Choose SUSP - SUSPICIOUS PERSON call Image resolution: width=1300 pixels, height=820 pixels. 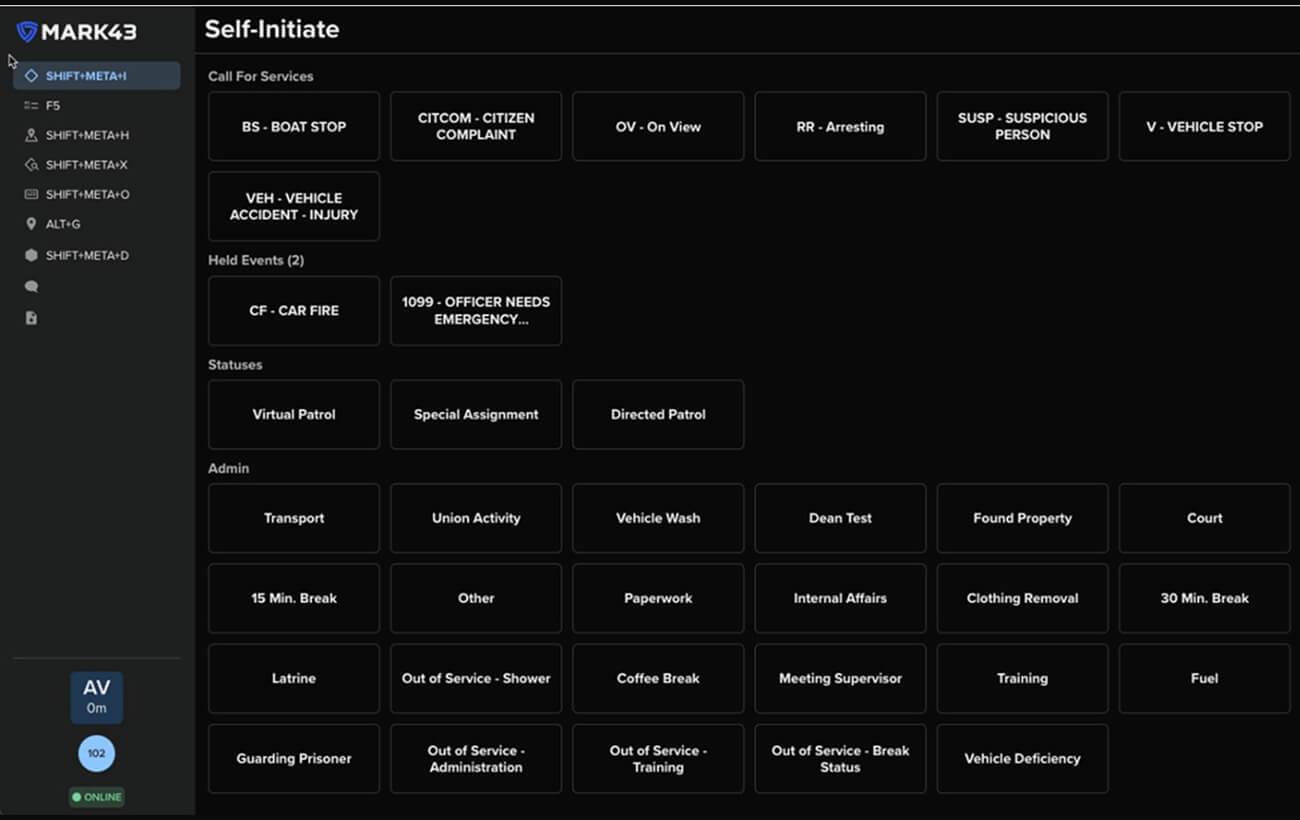(x=1022, y=127)
